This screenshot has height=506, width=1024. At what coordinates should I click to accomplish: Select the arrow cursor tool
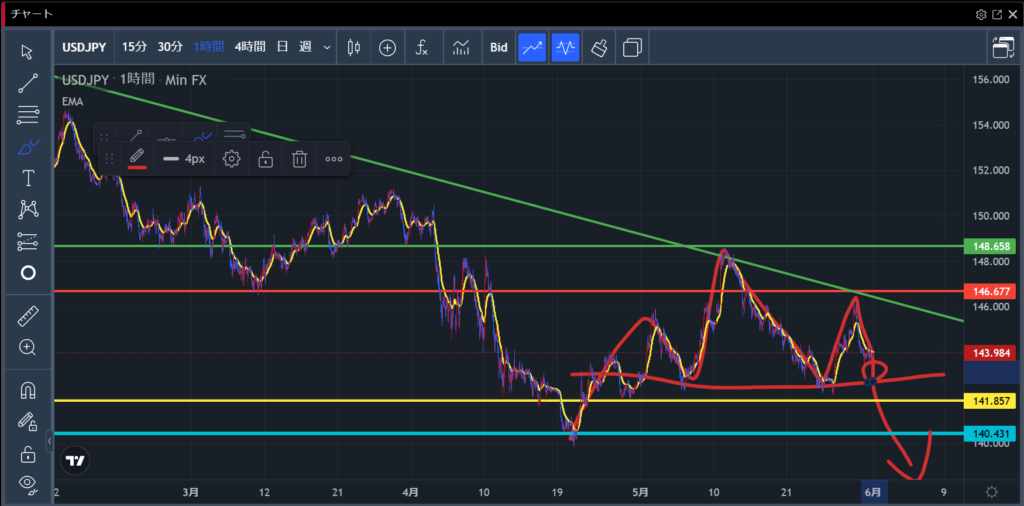click(27, 52)
